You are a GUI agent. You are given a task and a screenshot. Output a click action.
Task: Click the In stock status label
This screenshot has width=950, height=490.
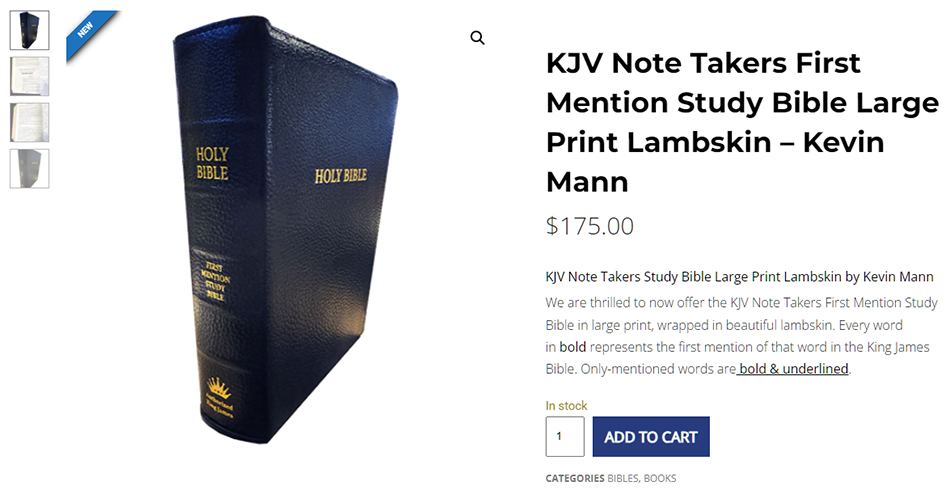(x=566, y=406)
